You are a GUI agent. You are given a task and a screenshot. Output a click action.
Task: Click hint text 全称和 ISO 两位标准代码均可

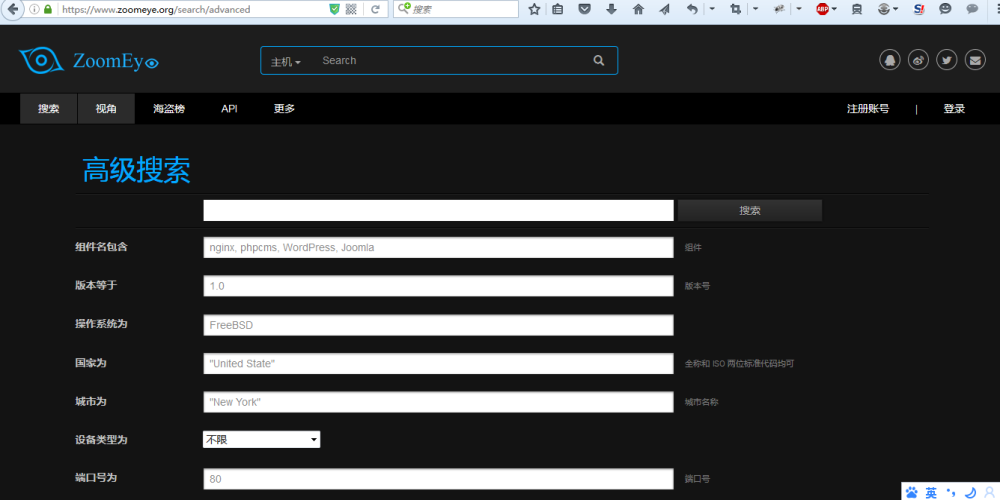739,364
